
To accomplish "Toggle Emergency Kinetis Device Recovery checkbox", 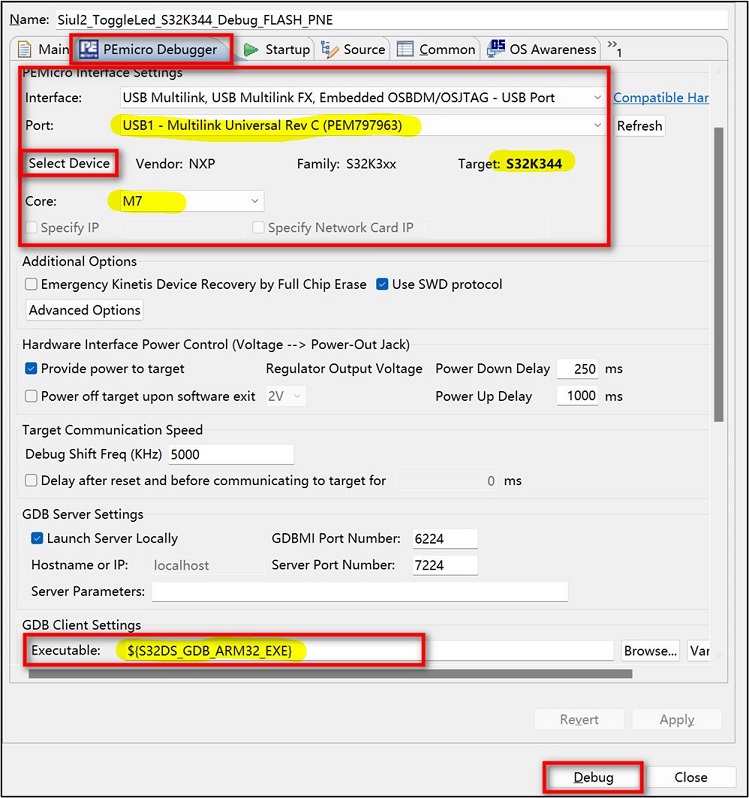I will [32, 284].
